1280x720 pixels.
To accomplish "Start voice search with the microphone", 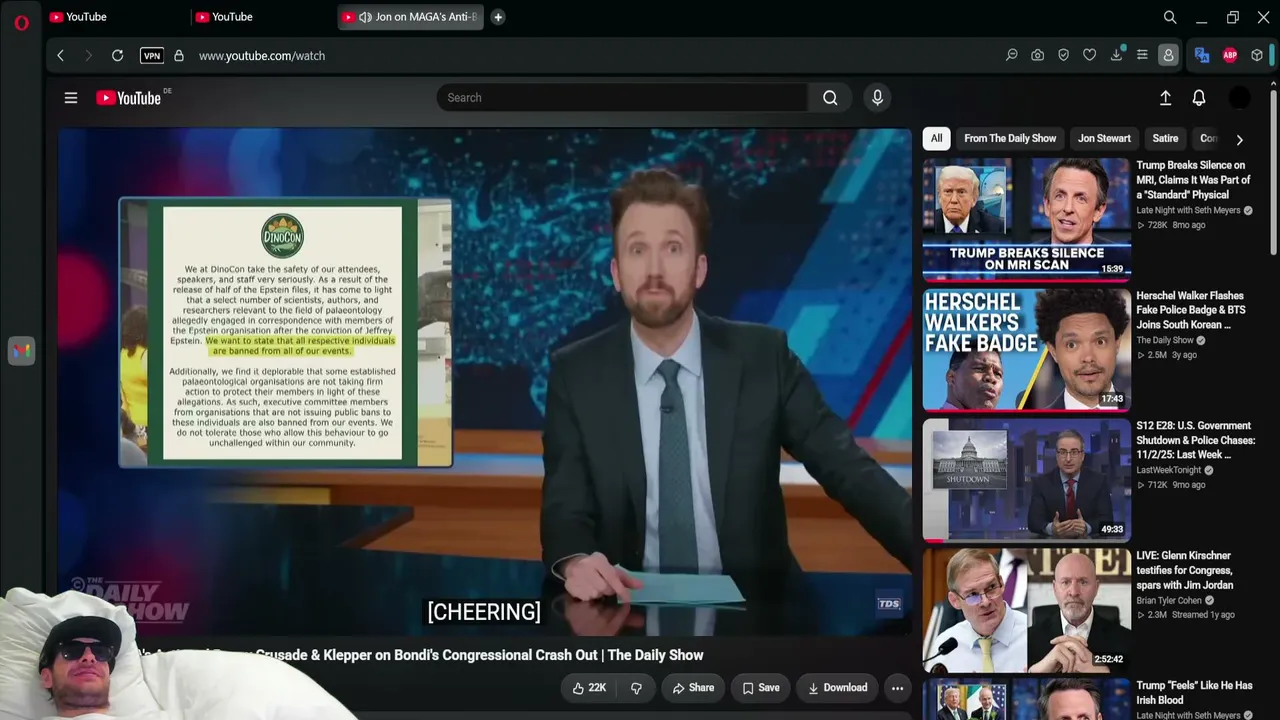I will [877, 98].
